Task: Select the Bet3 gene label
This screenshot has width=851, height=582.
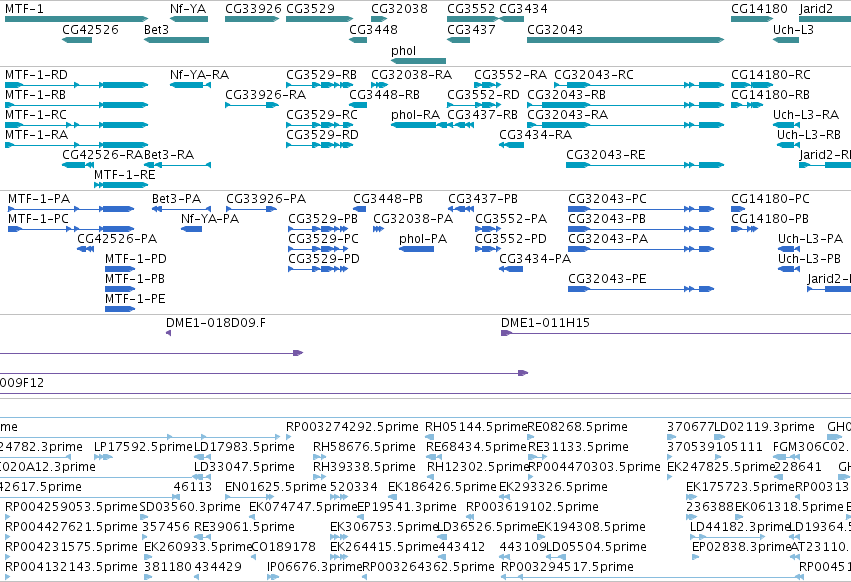Action: click(x=156, y=29)
